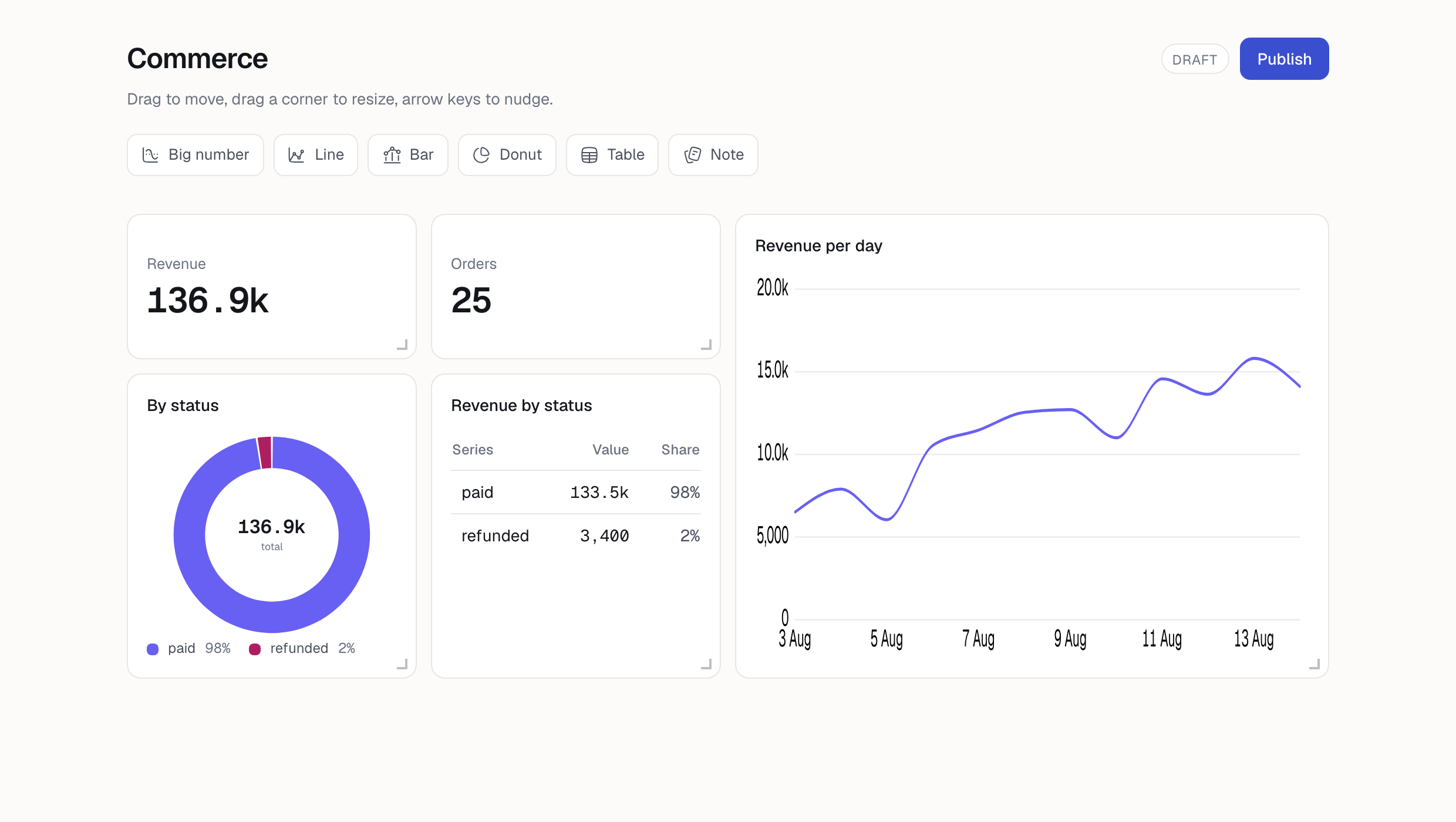The width and height of the screenshot is (1456, 822).
Task: Add a Bar widget
Action: (x=408, y=155)
